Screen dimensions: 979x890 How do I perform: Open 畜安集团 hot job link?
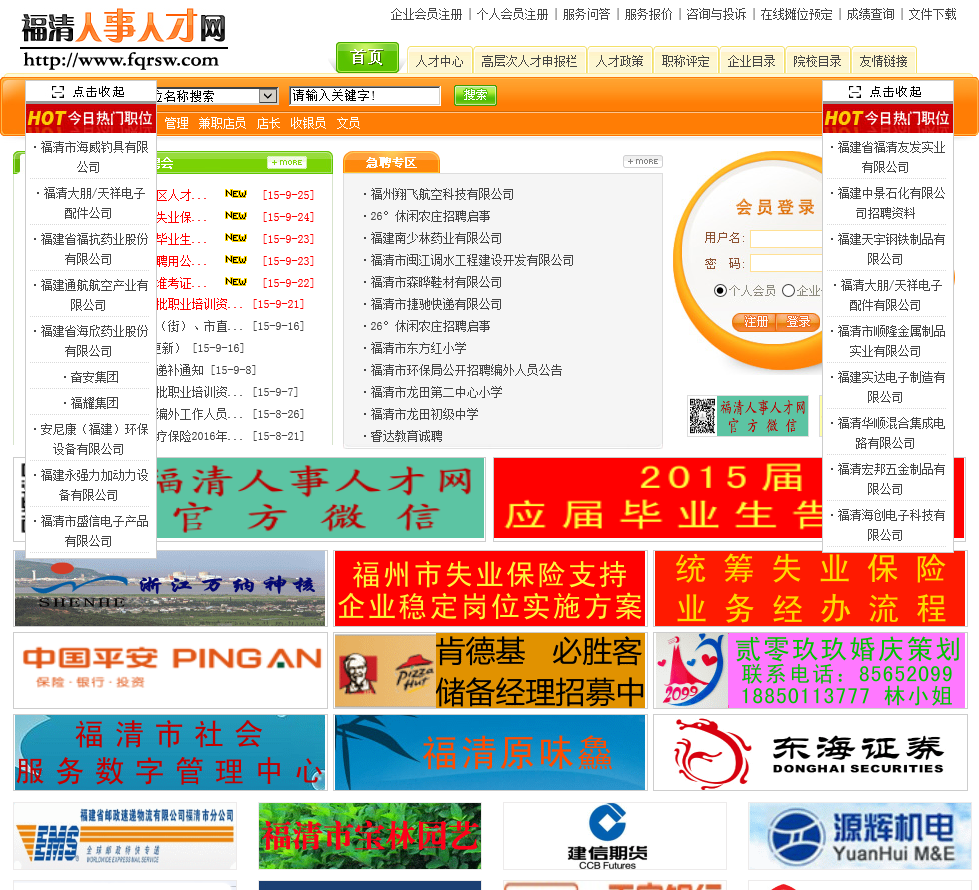click(94, 377)
